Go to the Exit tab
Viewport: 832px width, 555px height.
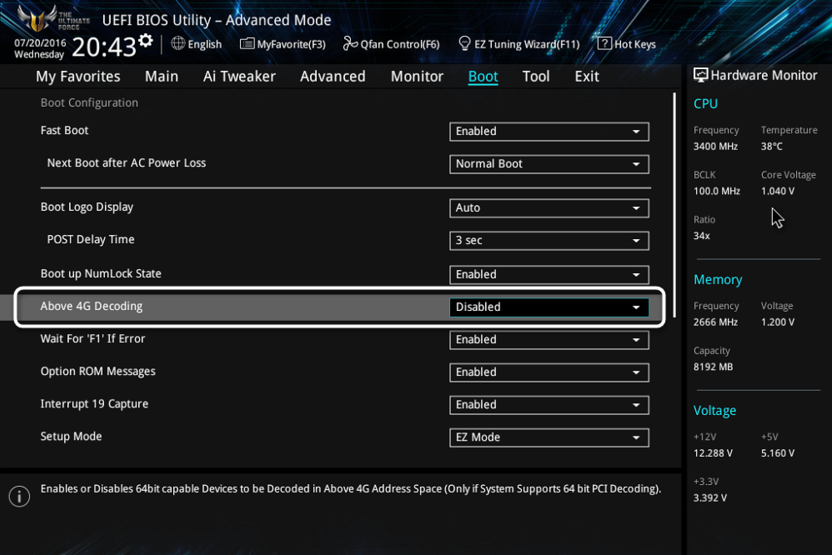tap(587, 76)
